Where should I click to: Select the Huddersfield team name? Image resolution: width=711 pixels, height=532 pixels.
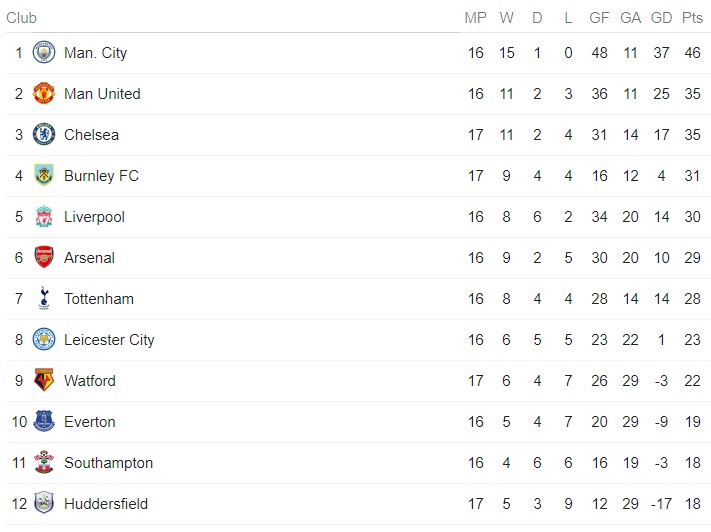click(x=106, y=503)
